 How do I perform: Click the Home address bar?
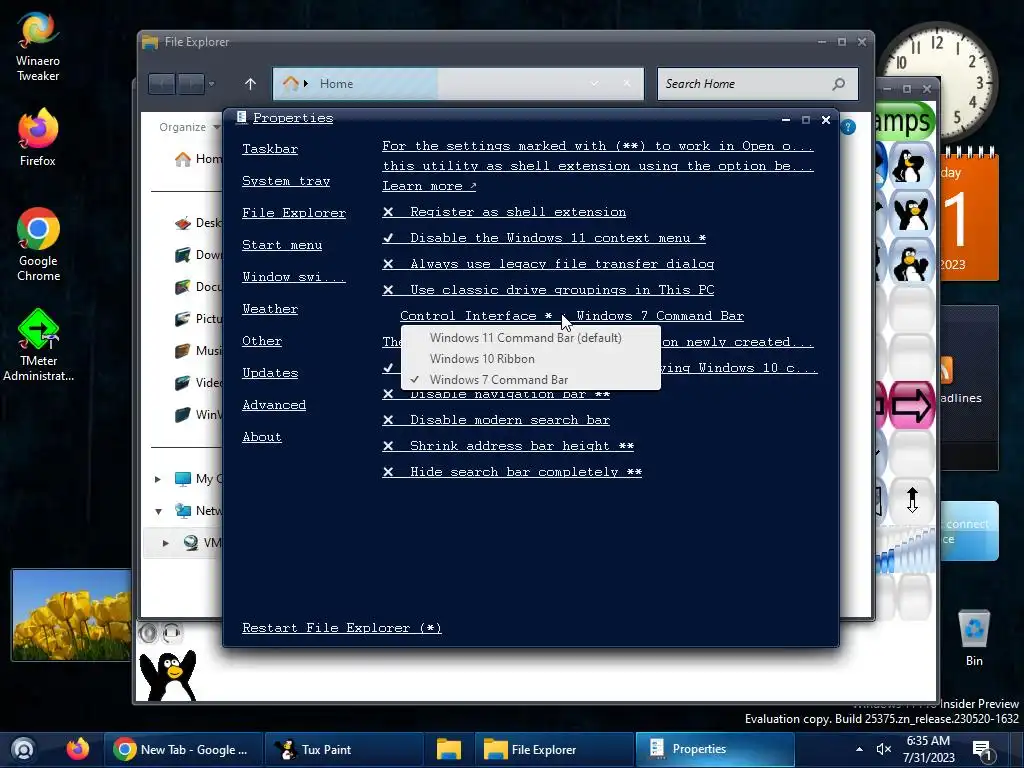coord(458,84)
